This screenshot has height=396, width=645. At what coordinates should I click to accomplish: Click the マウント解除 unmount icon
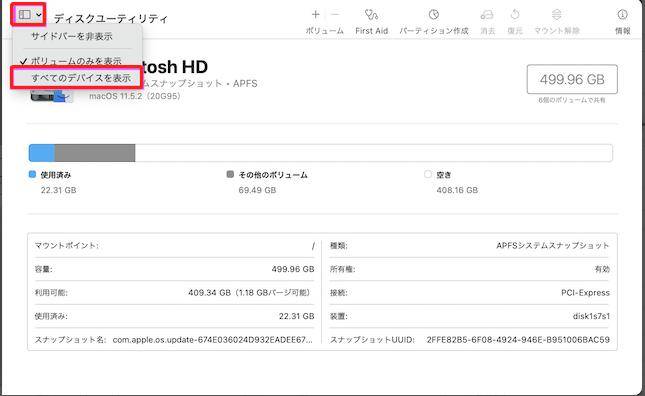(x=557, y=15)
